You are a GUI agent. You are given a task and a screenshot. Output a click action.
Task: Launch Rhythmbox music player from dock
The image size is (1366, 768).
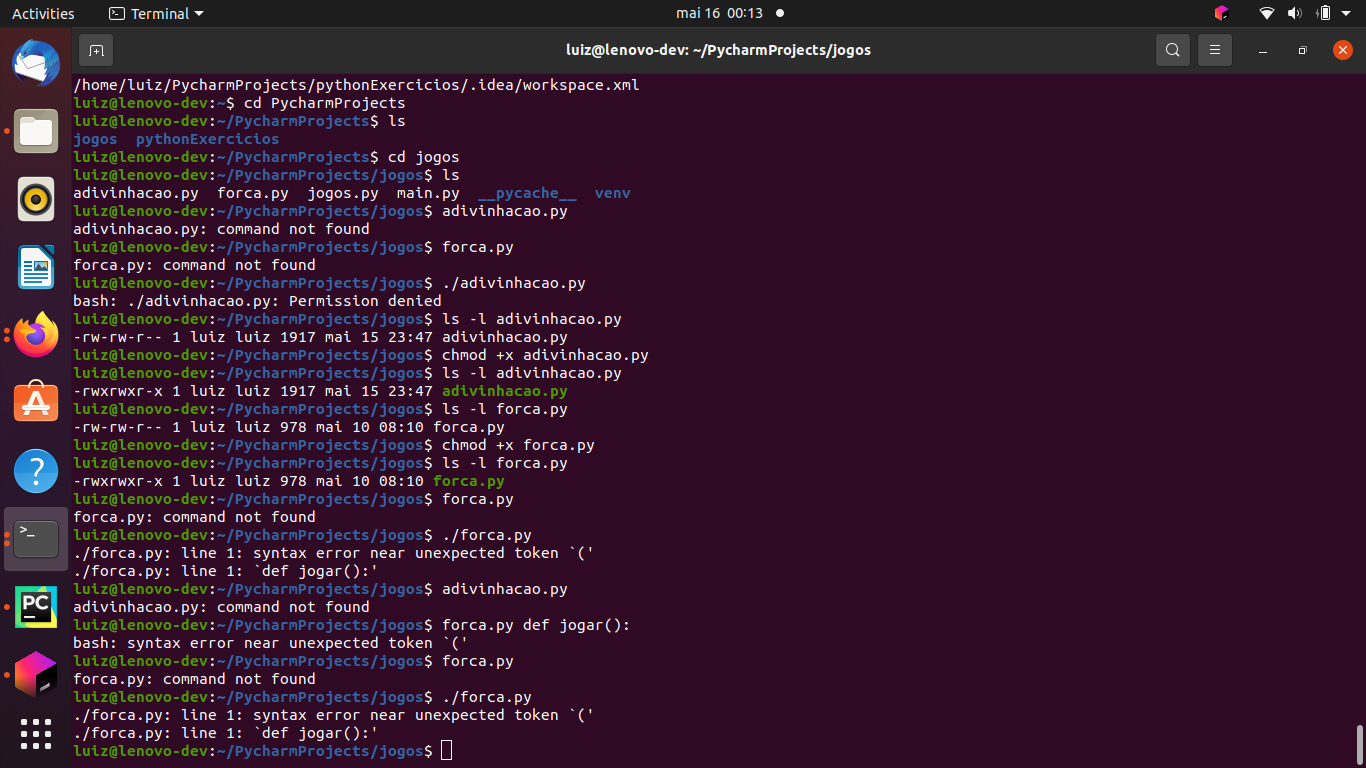[x=36, y=199]
